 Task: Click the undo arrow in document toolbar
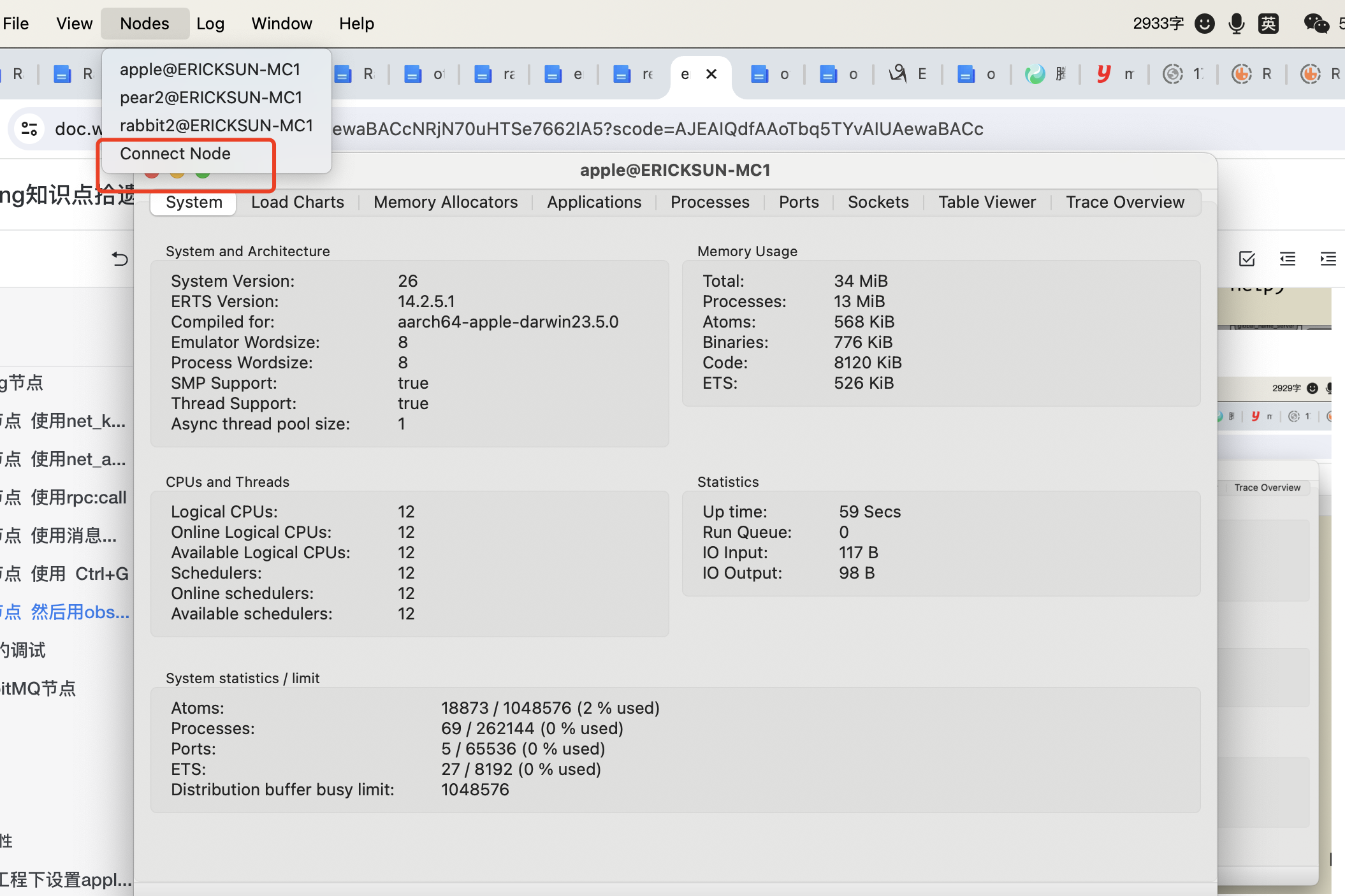click(x=120, y=259)
